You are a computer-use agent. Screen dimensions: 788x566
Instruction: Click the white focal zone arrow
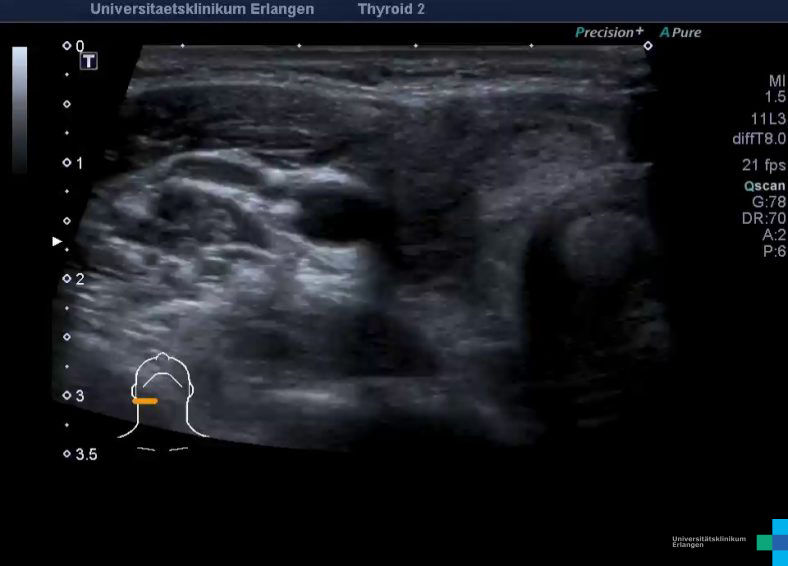[x=57, y=241]
